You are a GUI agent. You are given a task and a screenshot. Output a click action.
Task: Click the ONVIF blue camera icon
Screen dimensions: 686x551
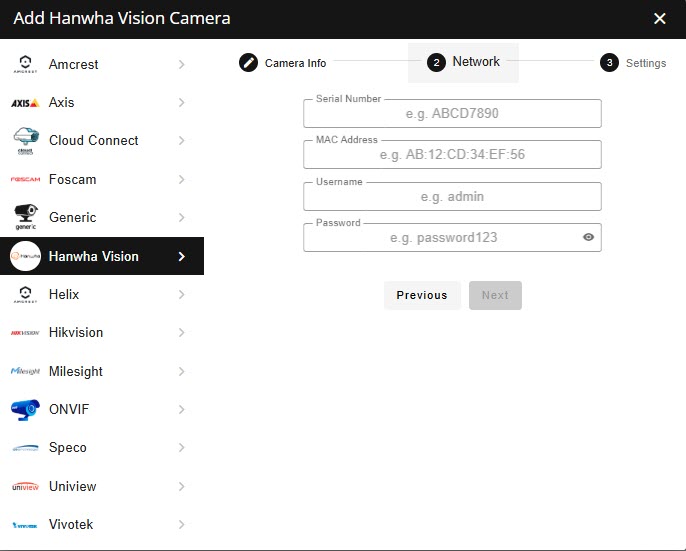click(25, 410)
